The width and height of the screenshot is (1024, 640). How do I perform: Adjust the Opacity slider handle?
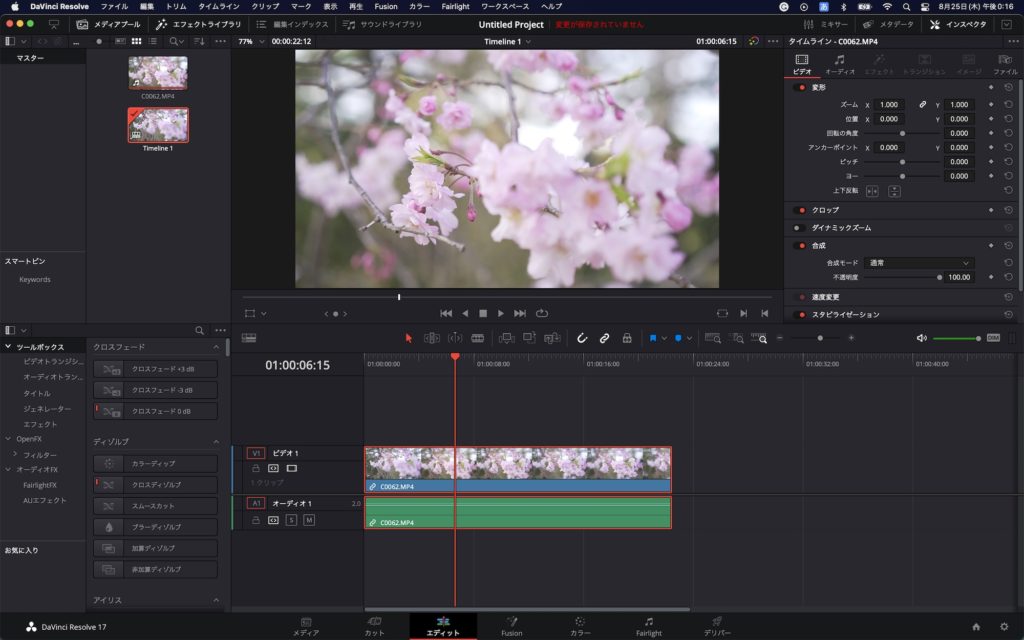[x=939, y=277]
